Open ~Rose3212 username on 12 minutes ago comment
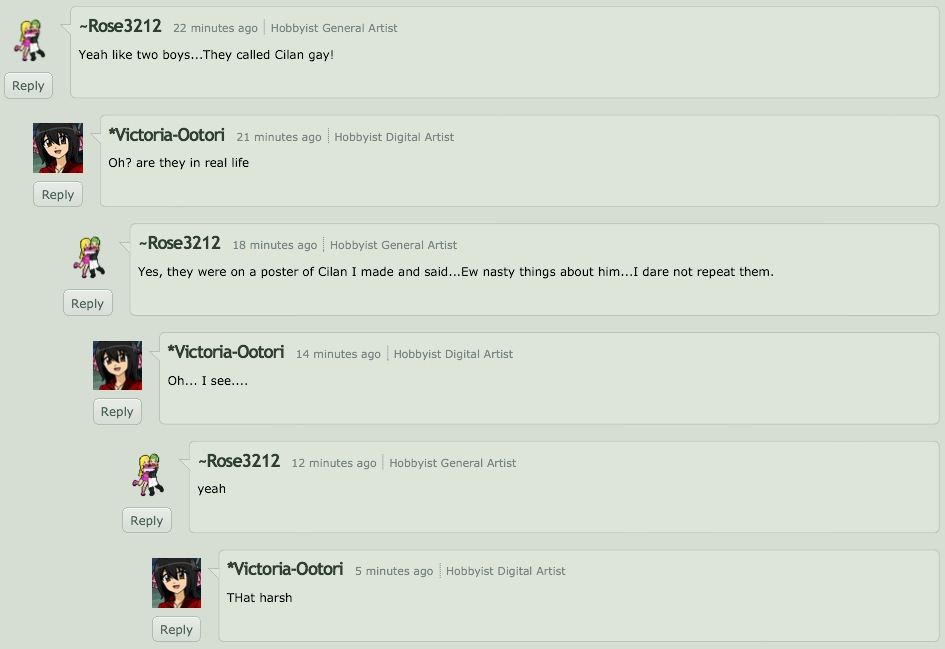Screen dimensions: 945x649 [x=239, y=461]
